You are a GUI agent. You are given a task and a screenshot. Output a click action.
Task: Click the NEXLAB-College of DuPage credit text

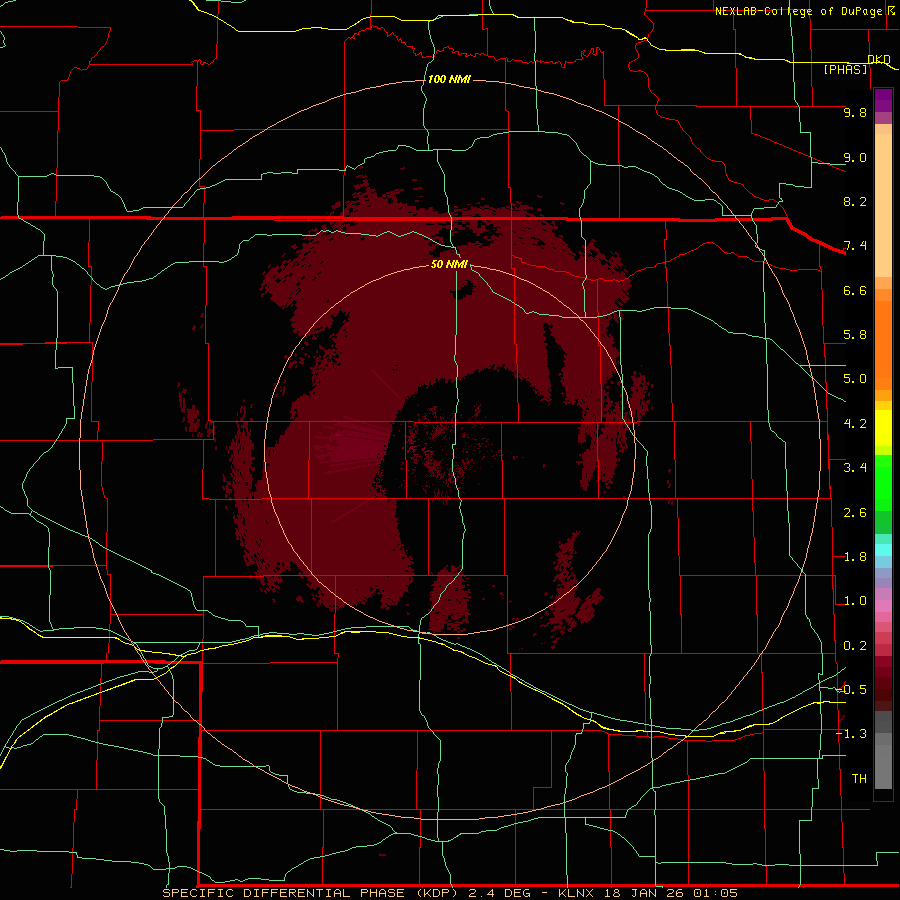[798, 11]
